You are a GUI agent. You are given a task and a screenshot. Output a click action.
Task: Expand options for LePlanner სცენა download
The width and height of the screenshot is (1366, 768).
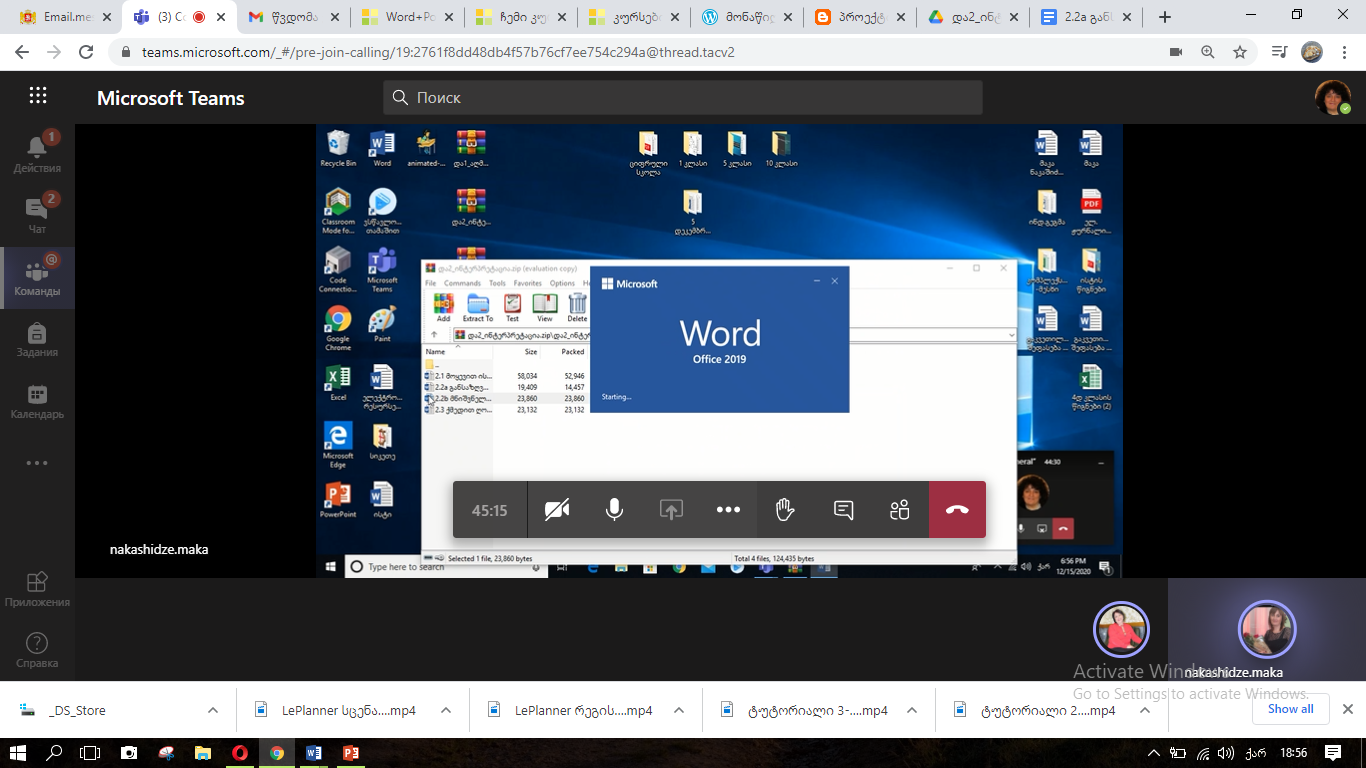[x=446, y=710]
